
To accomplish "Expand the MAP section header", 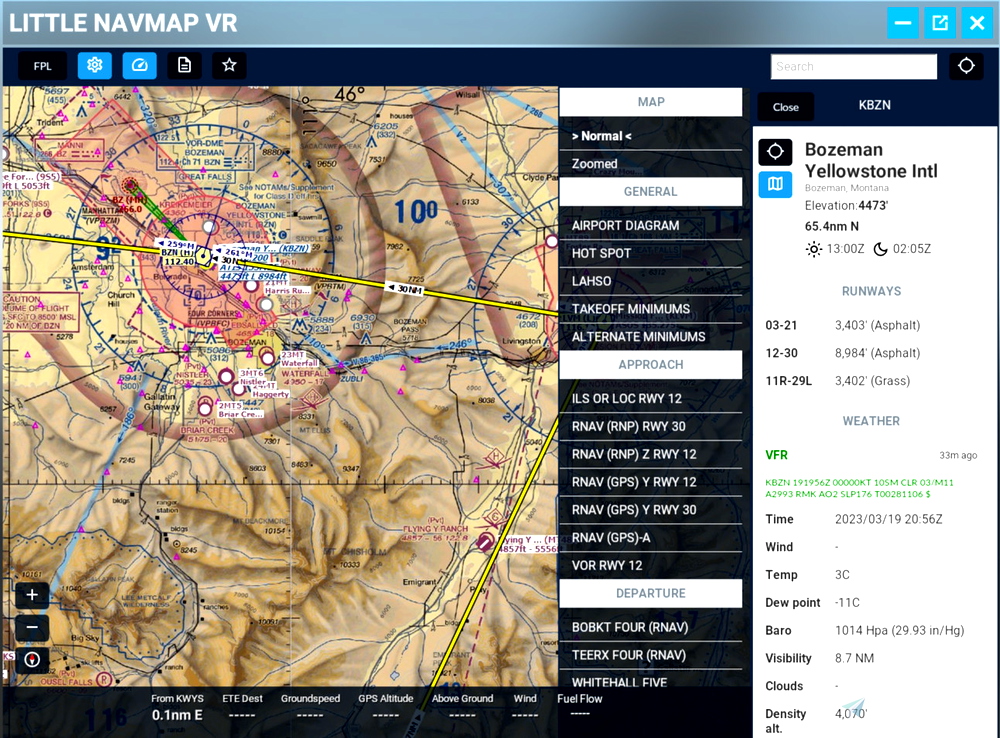I will point(651,101).
